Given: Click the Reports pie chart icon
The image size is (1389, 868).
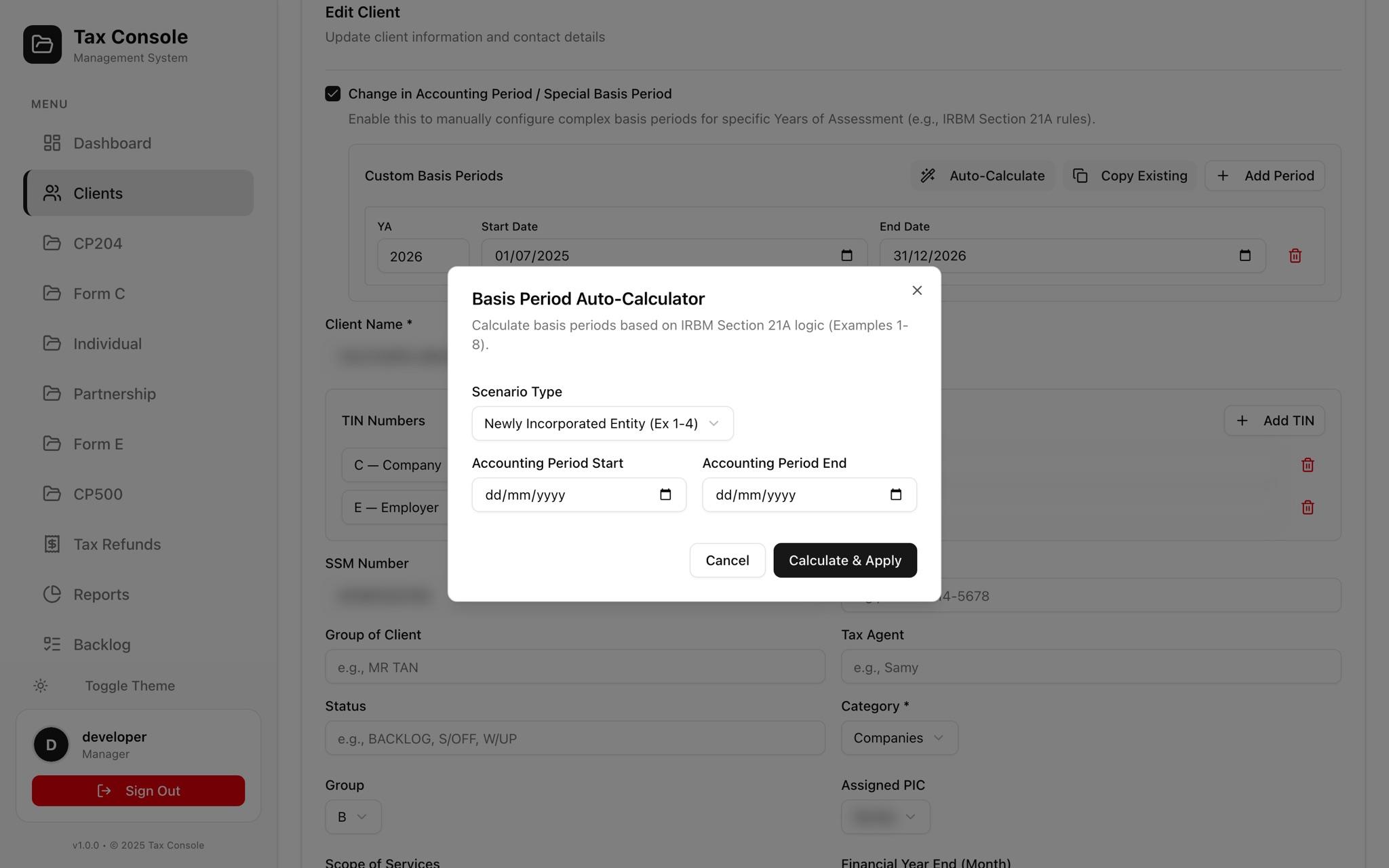Looking at the screenshot, I should (x=52, y=594).
